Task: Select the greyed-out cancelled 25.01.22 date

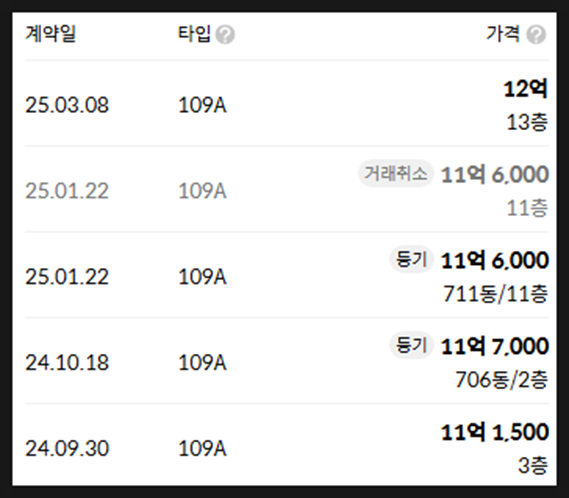Action: (67, 191)
